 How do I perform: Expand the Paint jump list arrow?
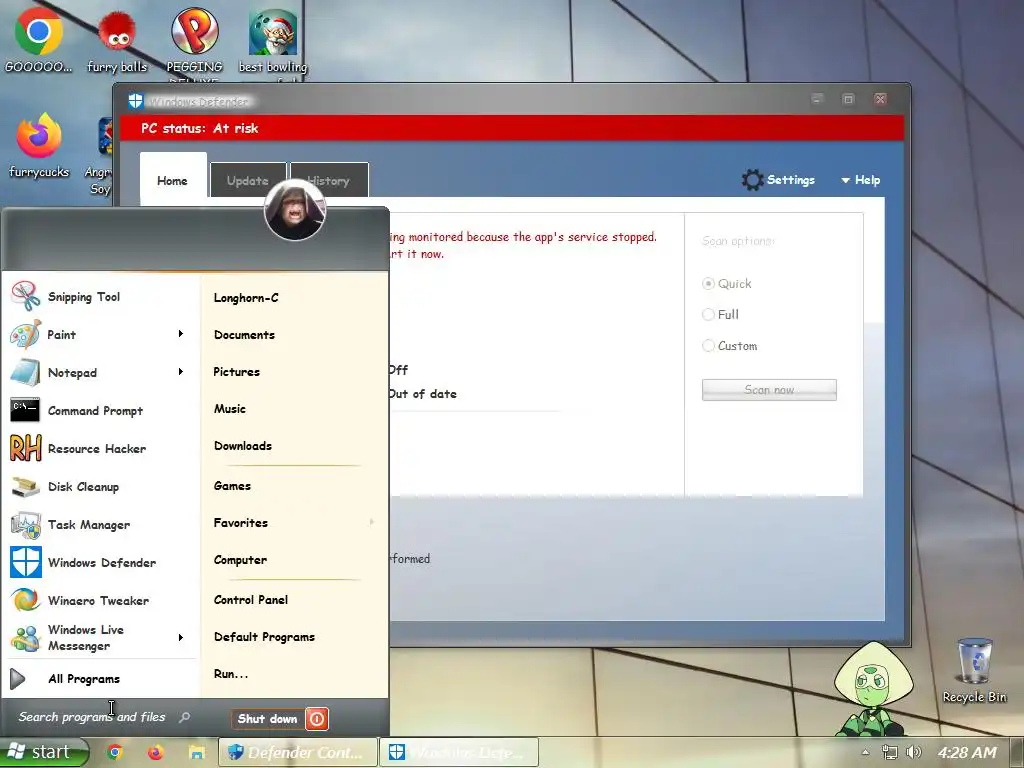[x=181, y=334]
